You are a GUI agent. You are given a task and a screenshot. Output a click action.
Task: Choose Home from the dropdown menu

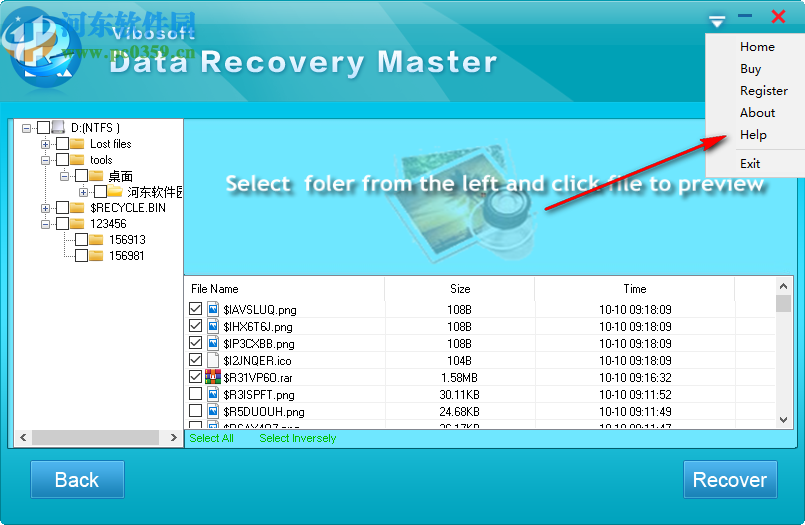coord(757,47)
